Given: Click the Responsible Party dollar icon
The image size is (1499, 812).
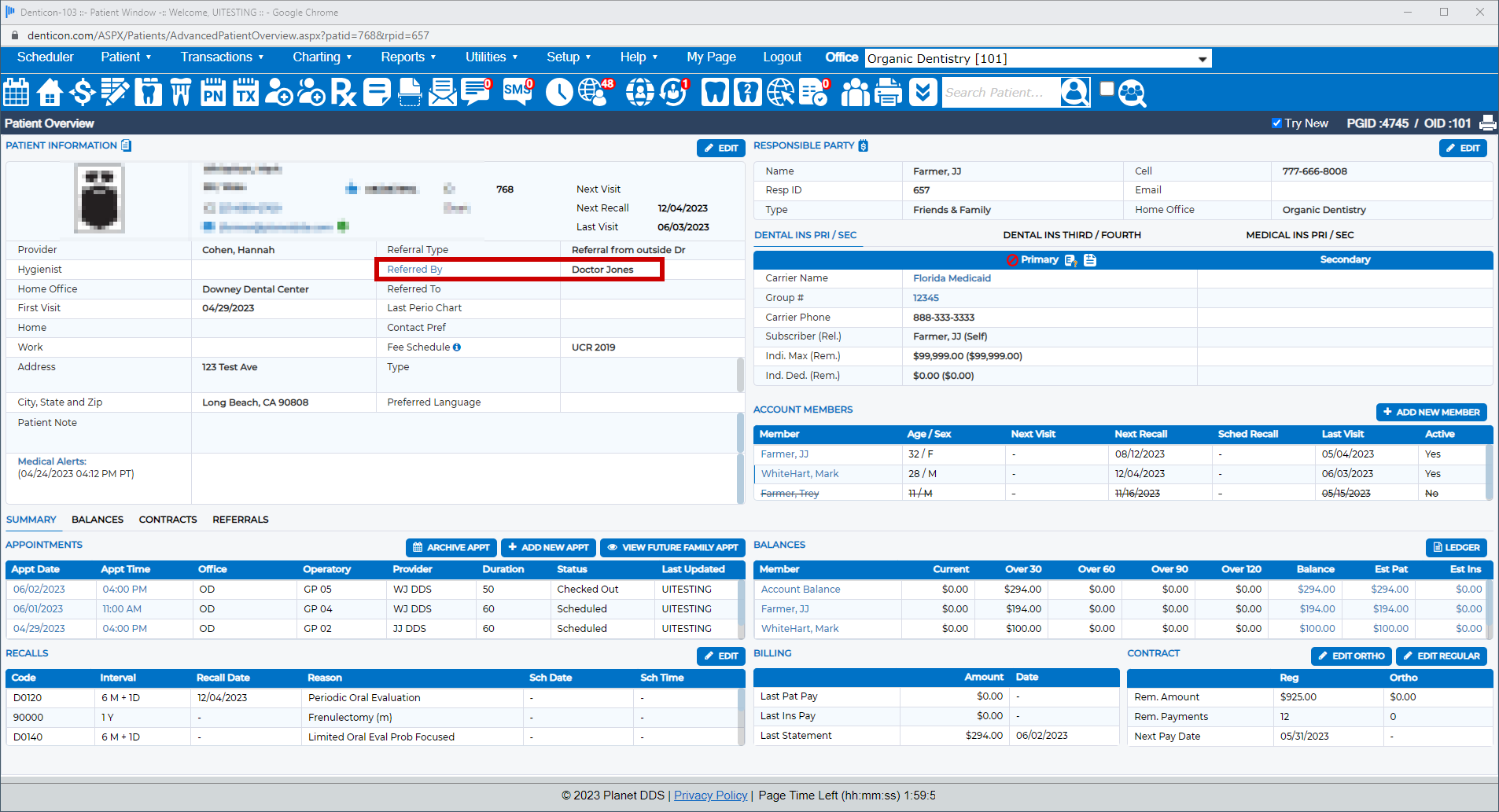Looking at the screenshot, I should click(864, 145).
